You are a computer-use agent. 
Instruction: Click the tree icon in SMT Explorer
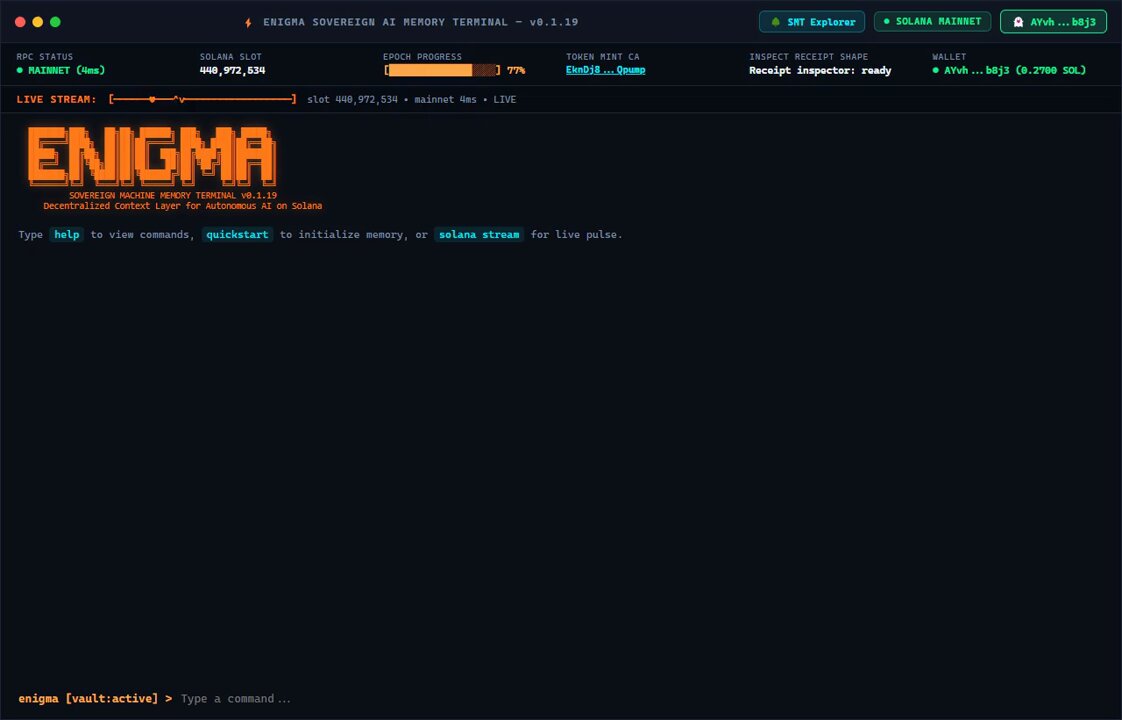point(775,22)
